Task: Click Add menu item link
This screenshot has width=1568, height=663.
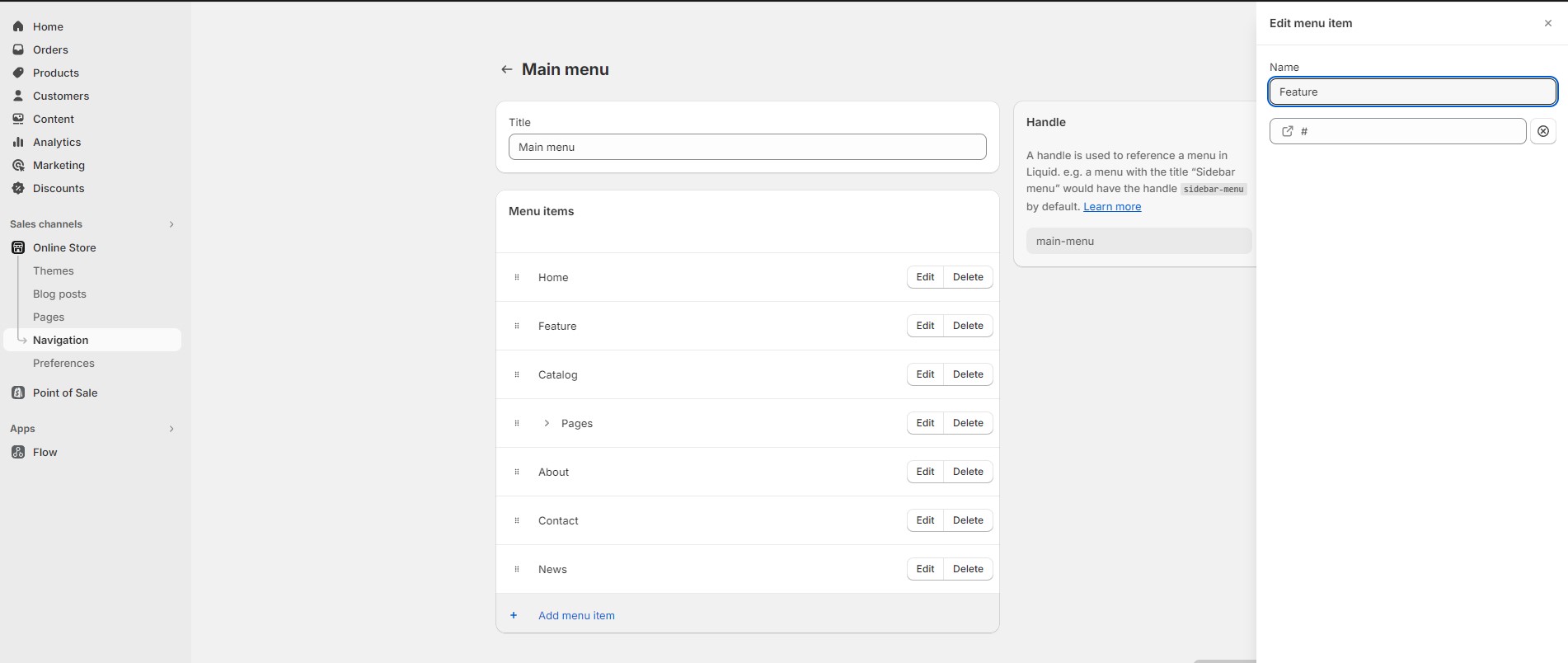Action: 576,615
